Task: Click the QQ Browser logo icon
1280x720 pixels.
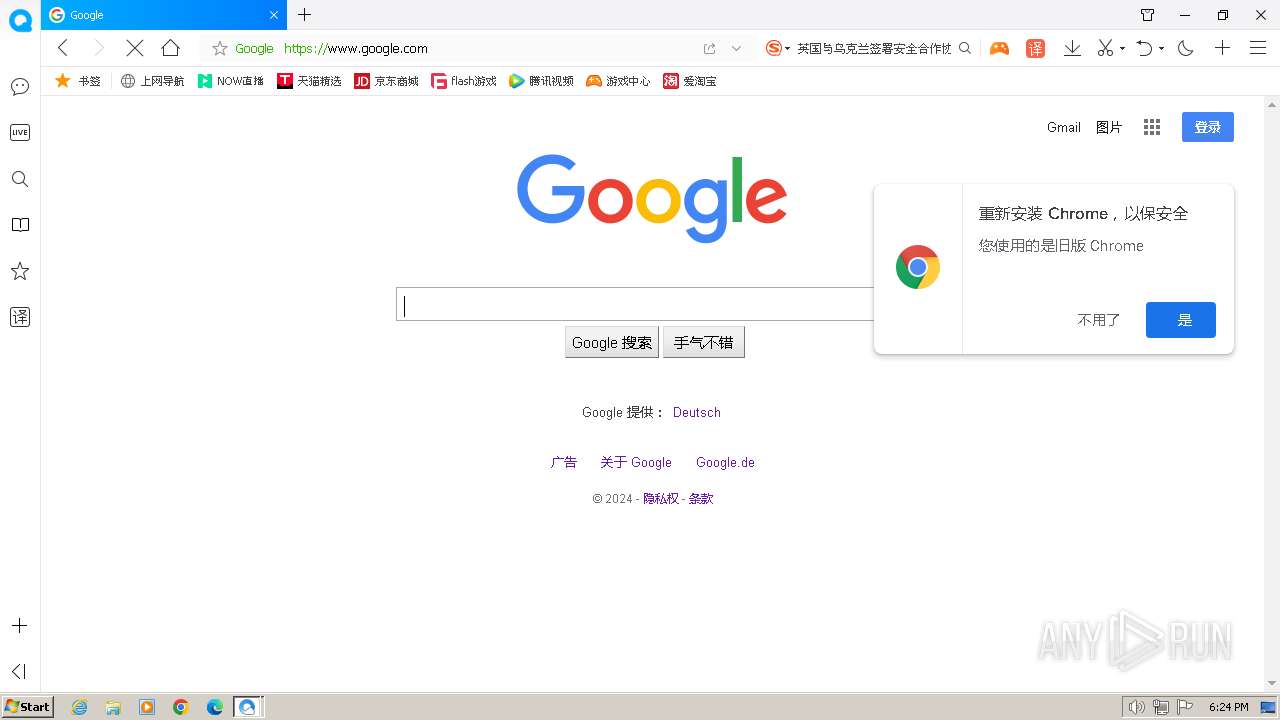Action: 20,20
